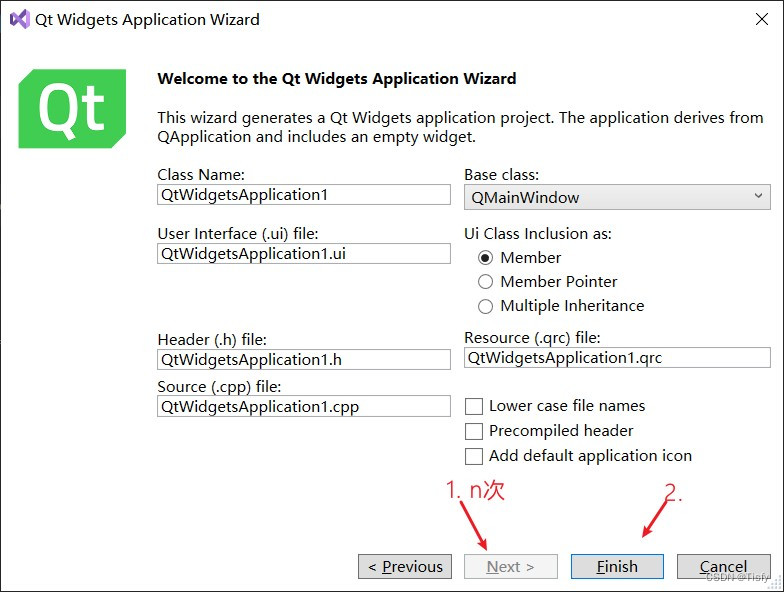This screenshot has width=784, height=592.
Task: Click the User Interface (.ui) file field
Action: point(304,254)
